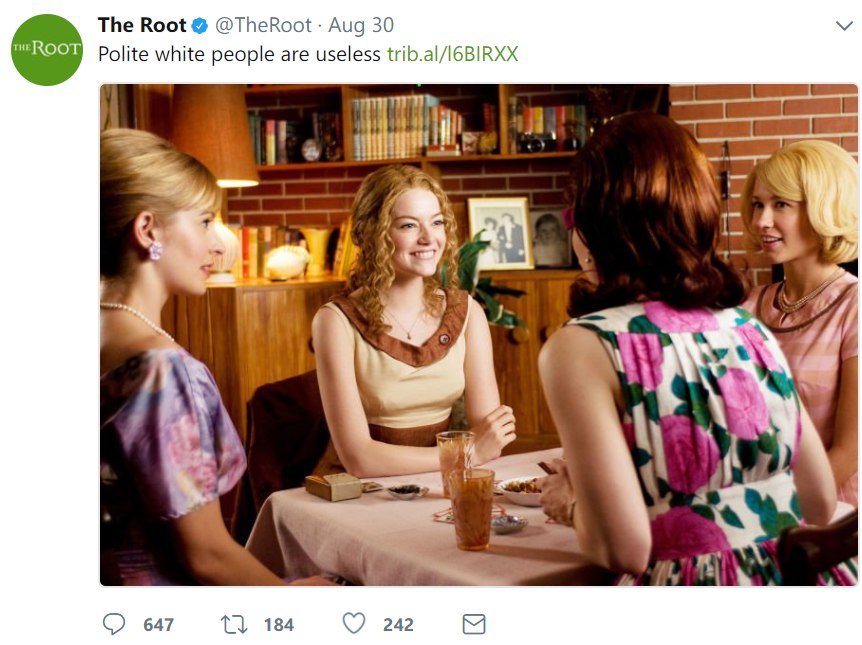Image resolution: width=862 pixels, height=645 pixels.
Task: Open the trib.al/l6BIRXX link
Action: pos(452,54)
